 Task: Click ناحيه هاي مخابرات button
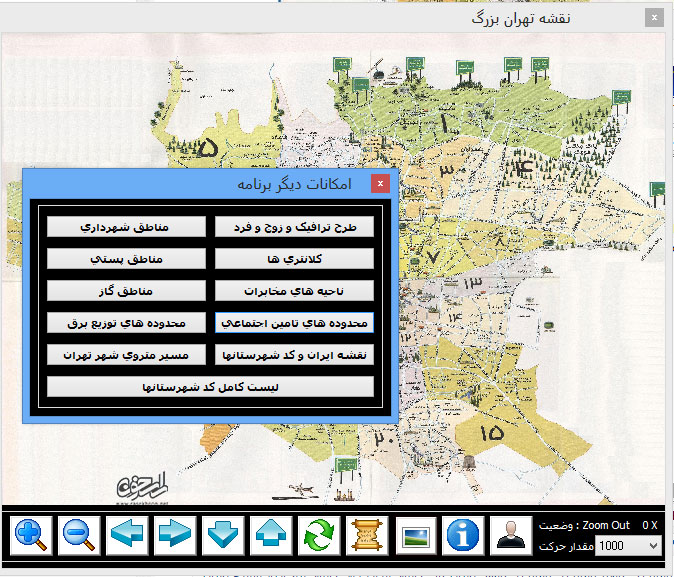pos(294,291)
